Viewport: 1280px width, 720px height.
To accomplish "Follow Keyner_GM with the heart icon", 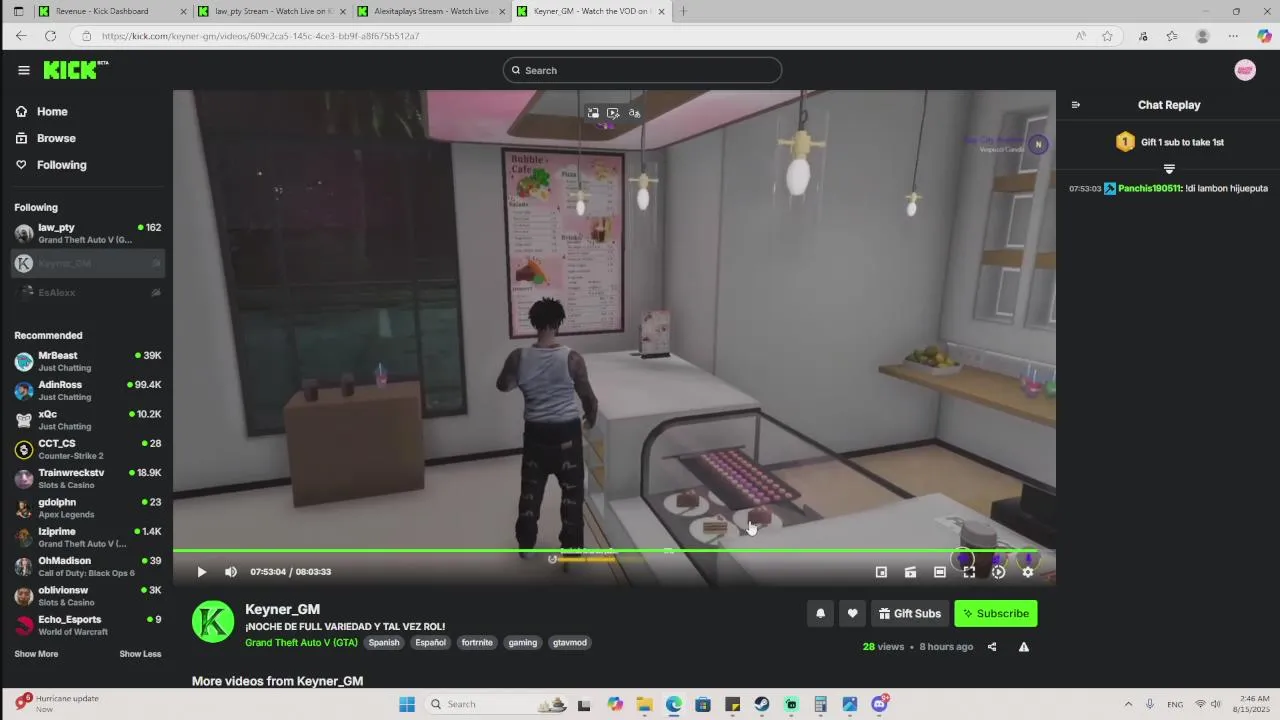I will pyautogui.click(x=852, y=613).
